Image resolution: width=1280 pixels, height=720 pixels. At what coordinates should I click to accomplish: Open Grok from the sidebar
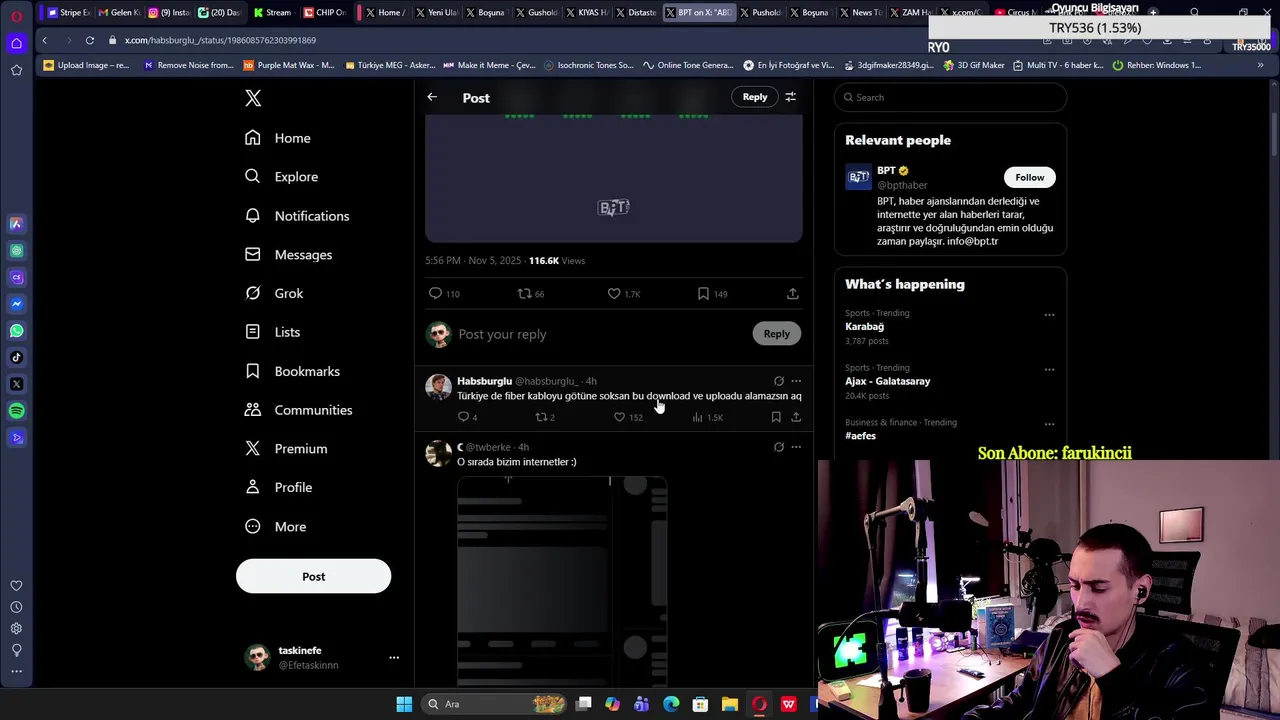[x=275, y=293]
